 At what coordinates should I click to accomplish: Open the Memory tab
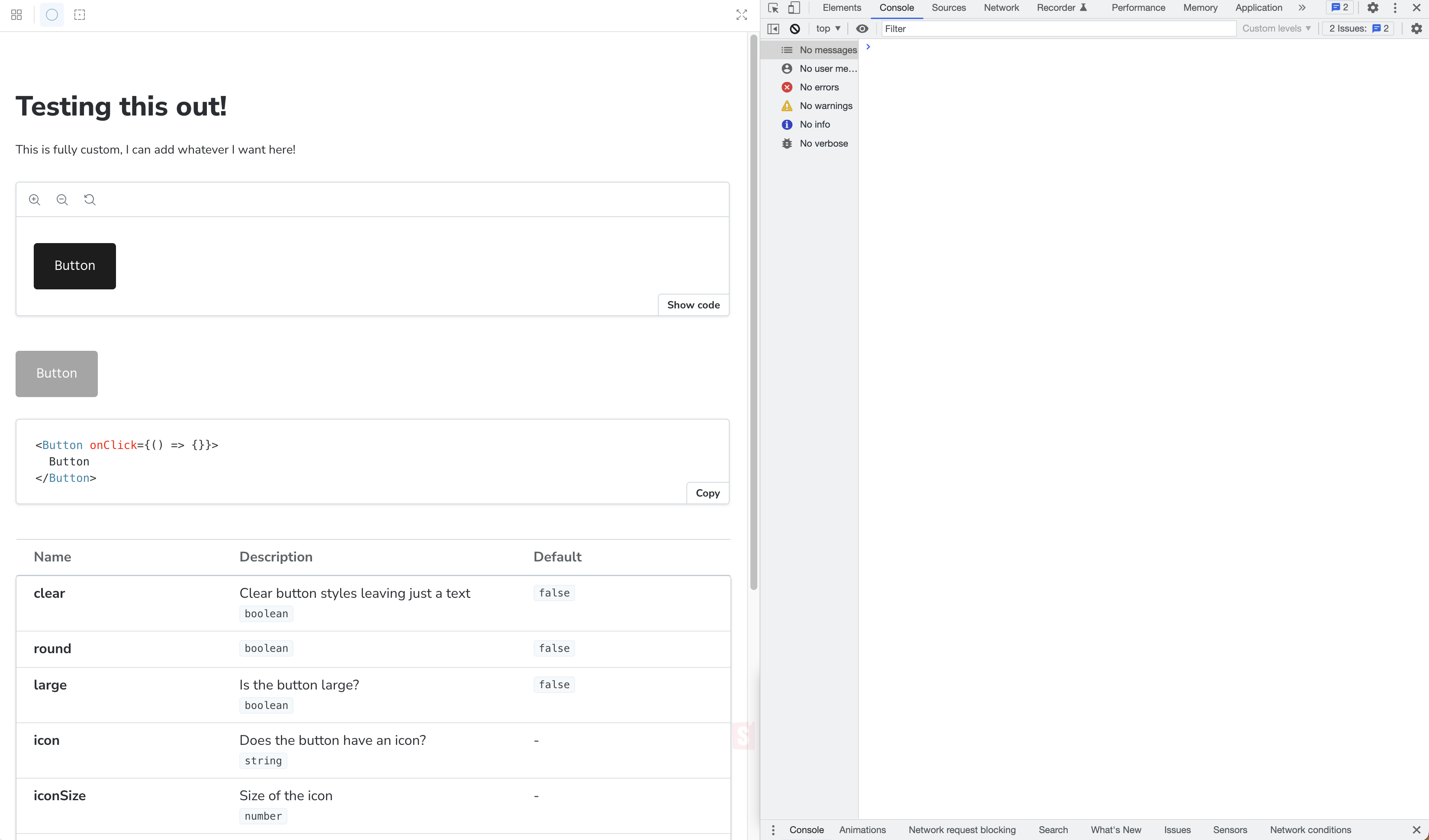pyautogui.click(x=1200, y=8)
